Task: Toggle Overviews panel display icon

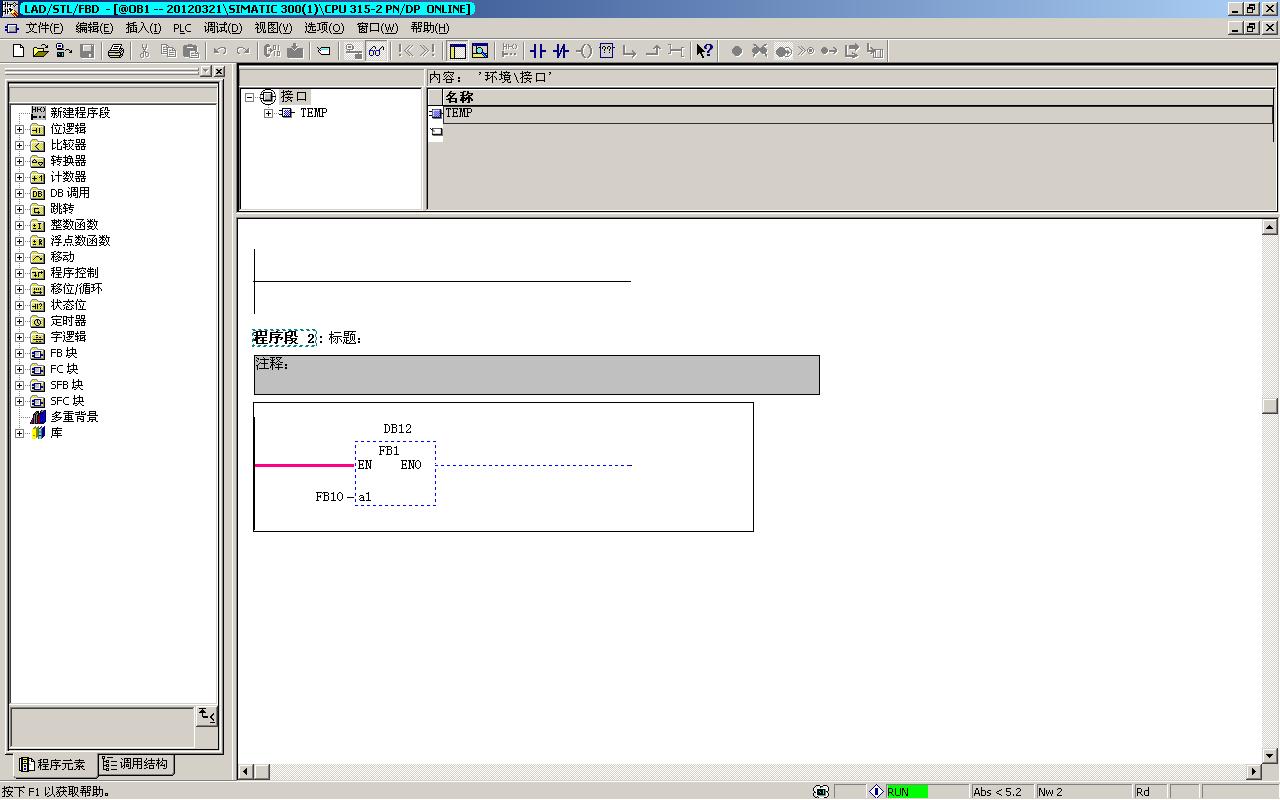Action: tap(458, 51)
